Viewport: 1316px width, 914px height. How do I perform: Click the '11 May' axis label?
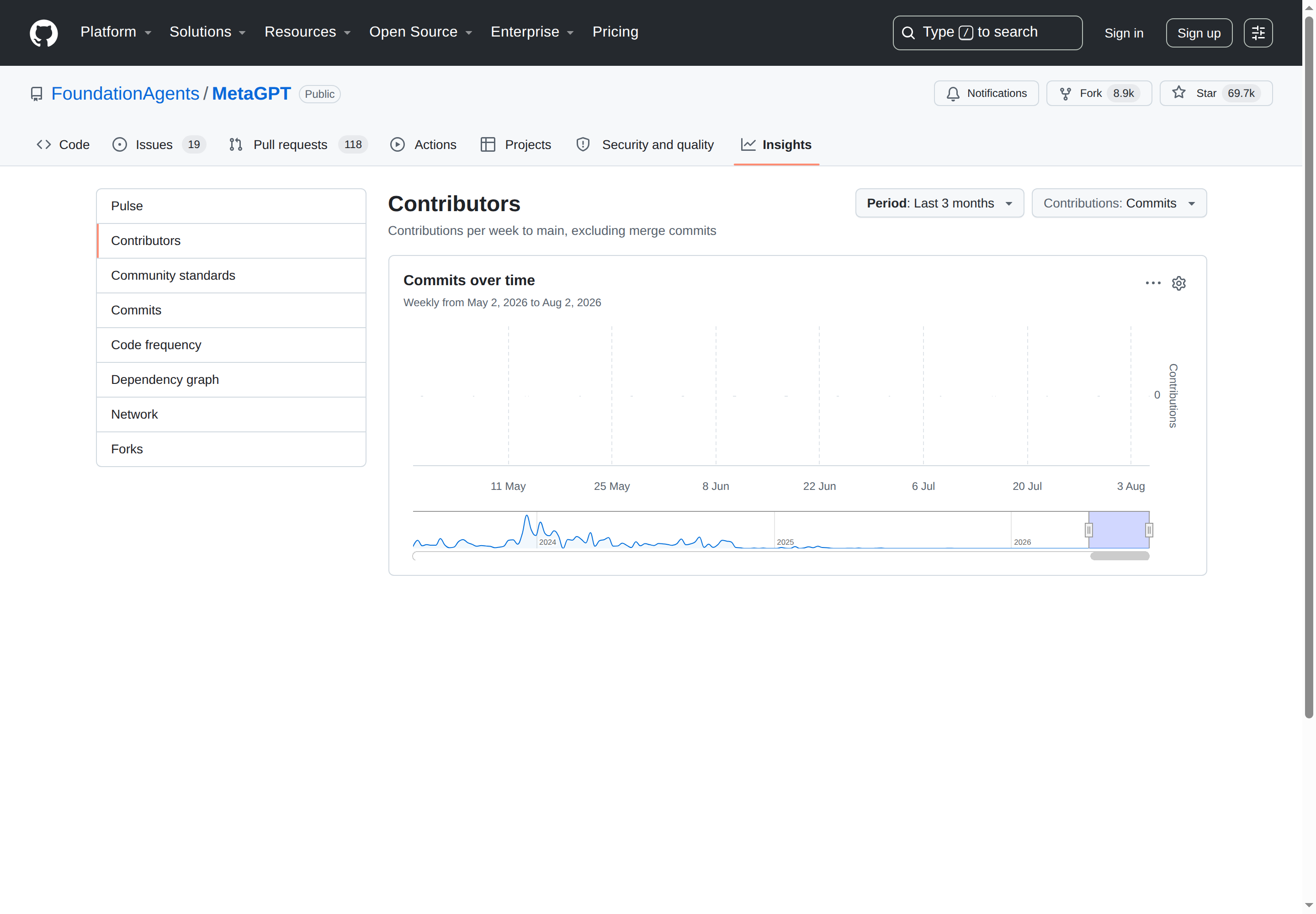click(x=508, y=486)
